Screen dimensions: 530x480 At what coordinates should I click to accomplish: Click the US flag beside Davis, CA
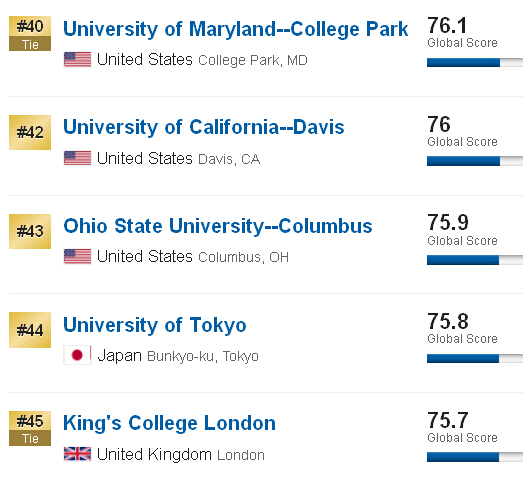pos(77,158)
